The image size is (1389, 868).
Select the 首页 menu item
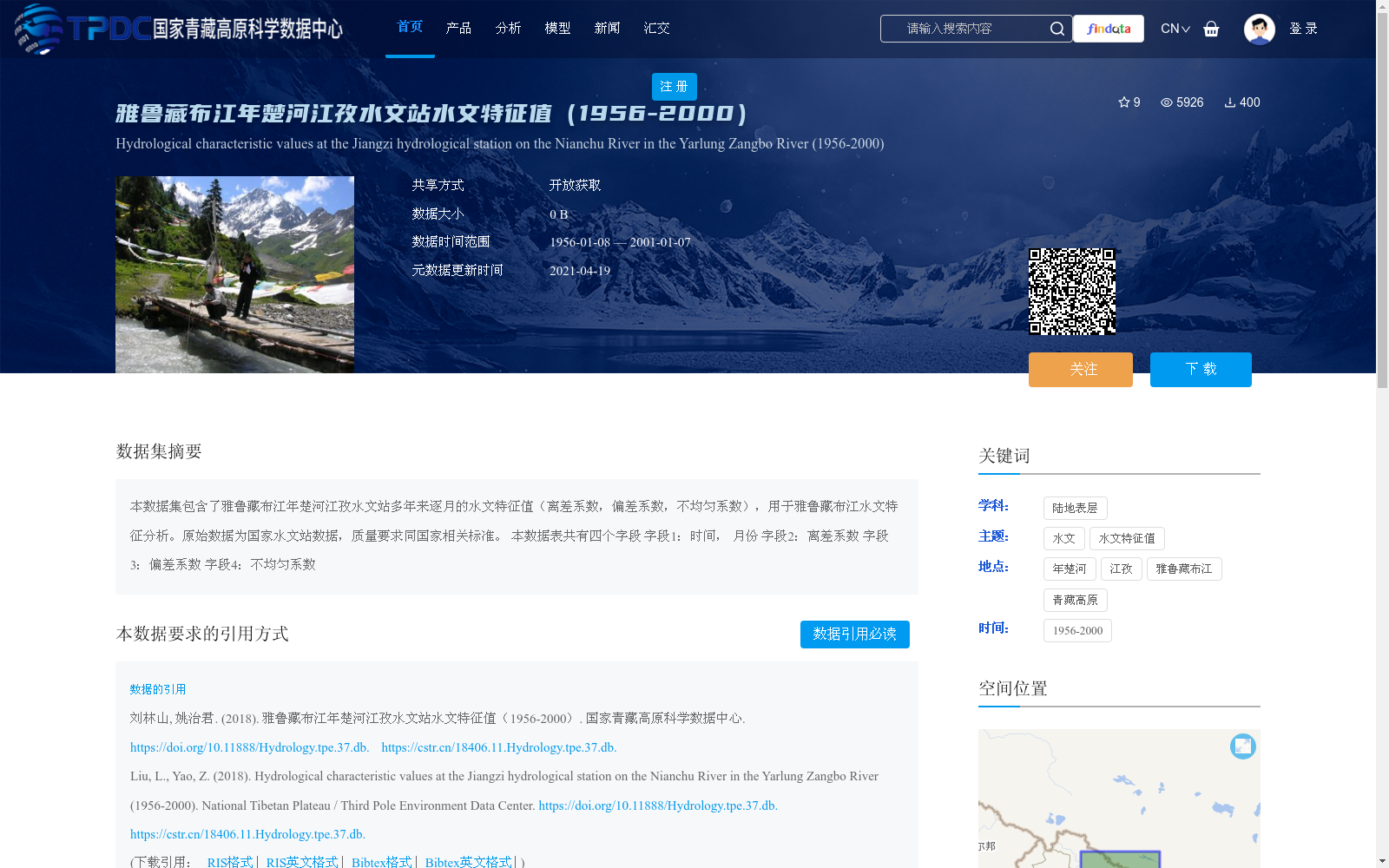(x=410, y=27)
